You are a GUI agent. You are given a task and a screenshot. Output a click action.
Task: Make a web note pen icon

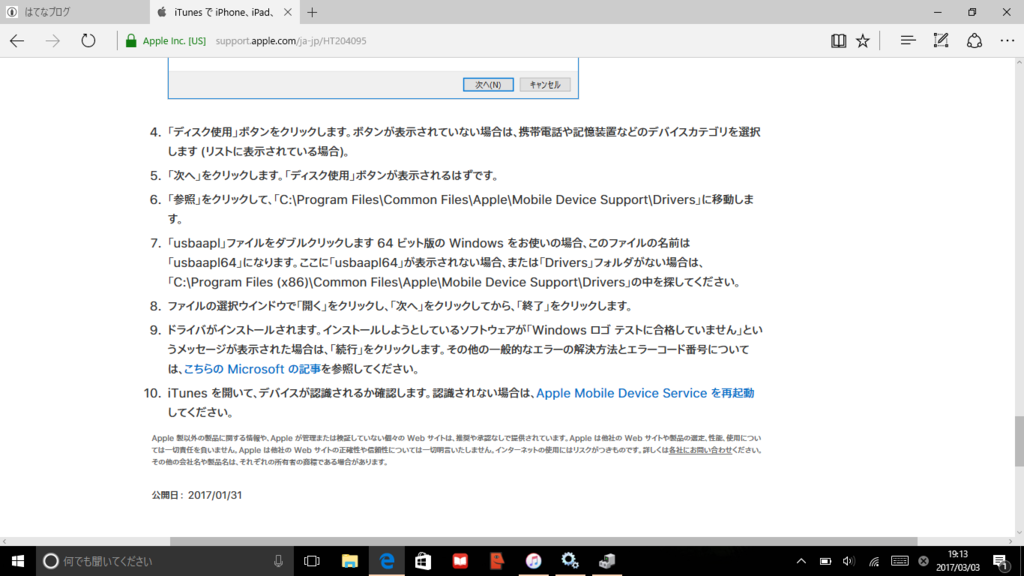[x=940, y=40]
